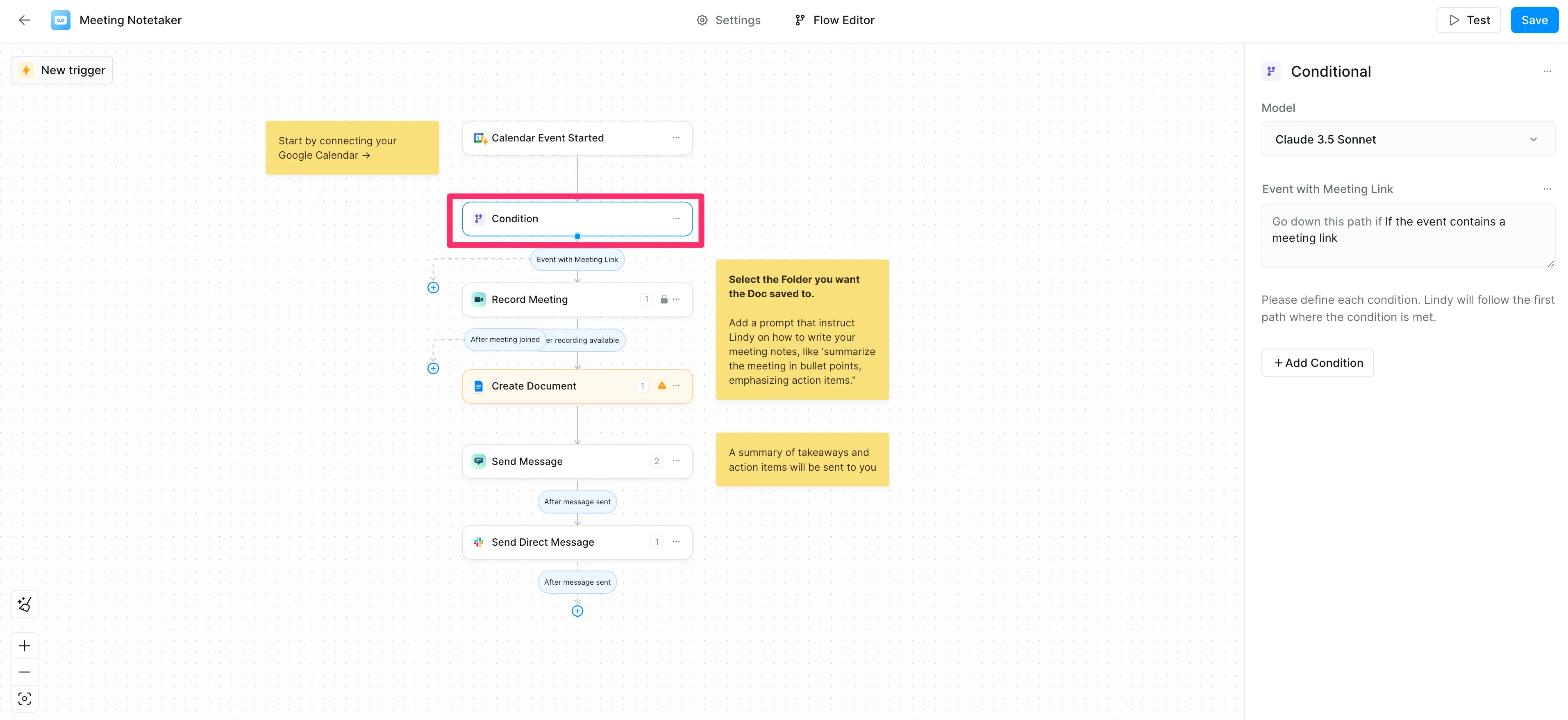Click the Add Condition button
The width and height of the screenshot is (1568, 720).
click(x=1317, y=363)
